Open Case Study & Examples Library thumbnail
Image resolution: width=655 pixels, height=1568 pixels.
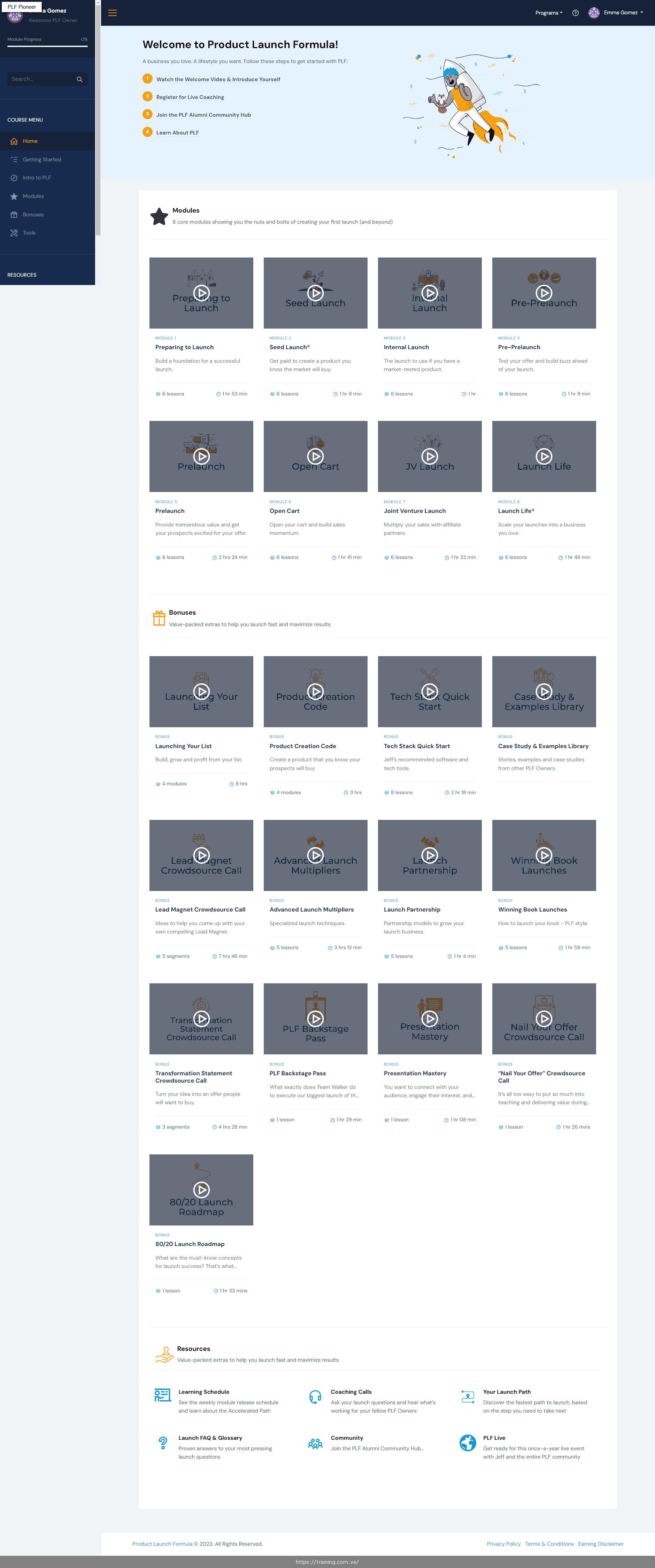pyautogui.click(x=544, y=691)
